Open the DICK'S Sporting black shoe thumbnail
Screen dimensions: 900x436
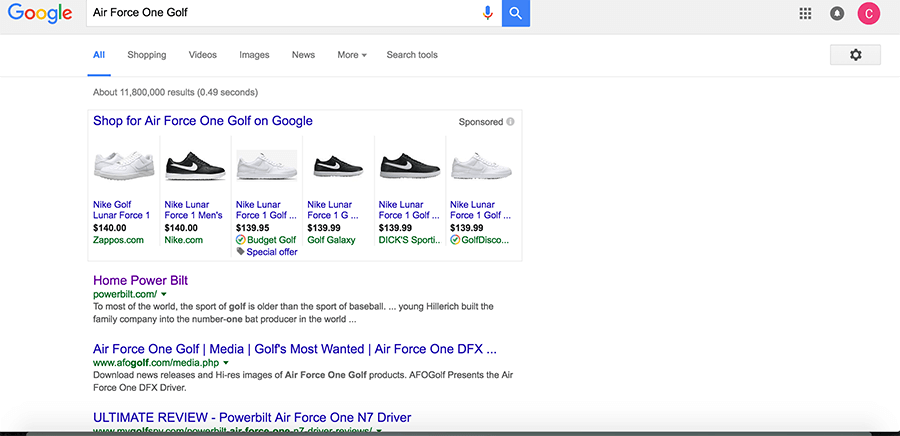pos(409,165)
